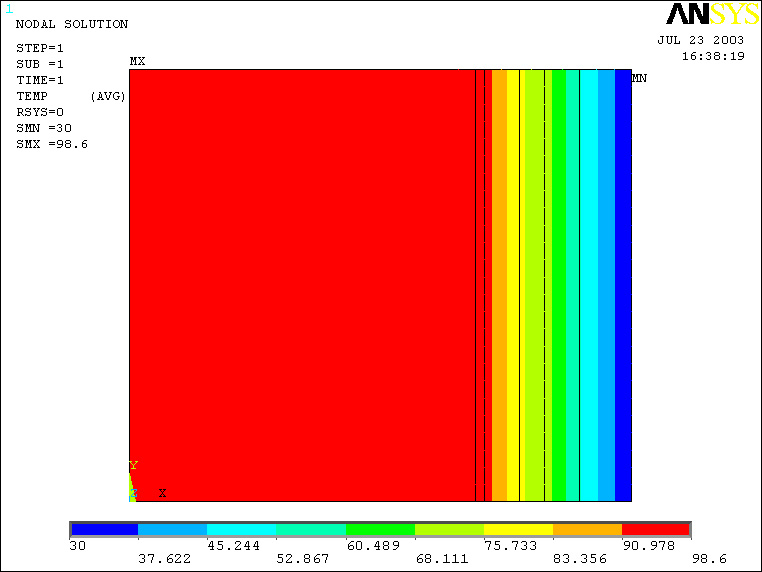Click the bright green contour band in plot

point(559,285)
